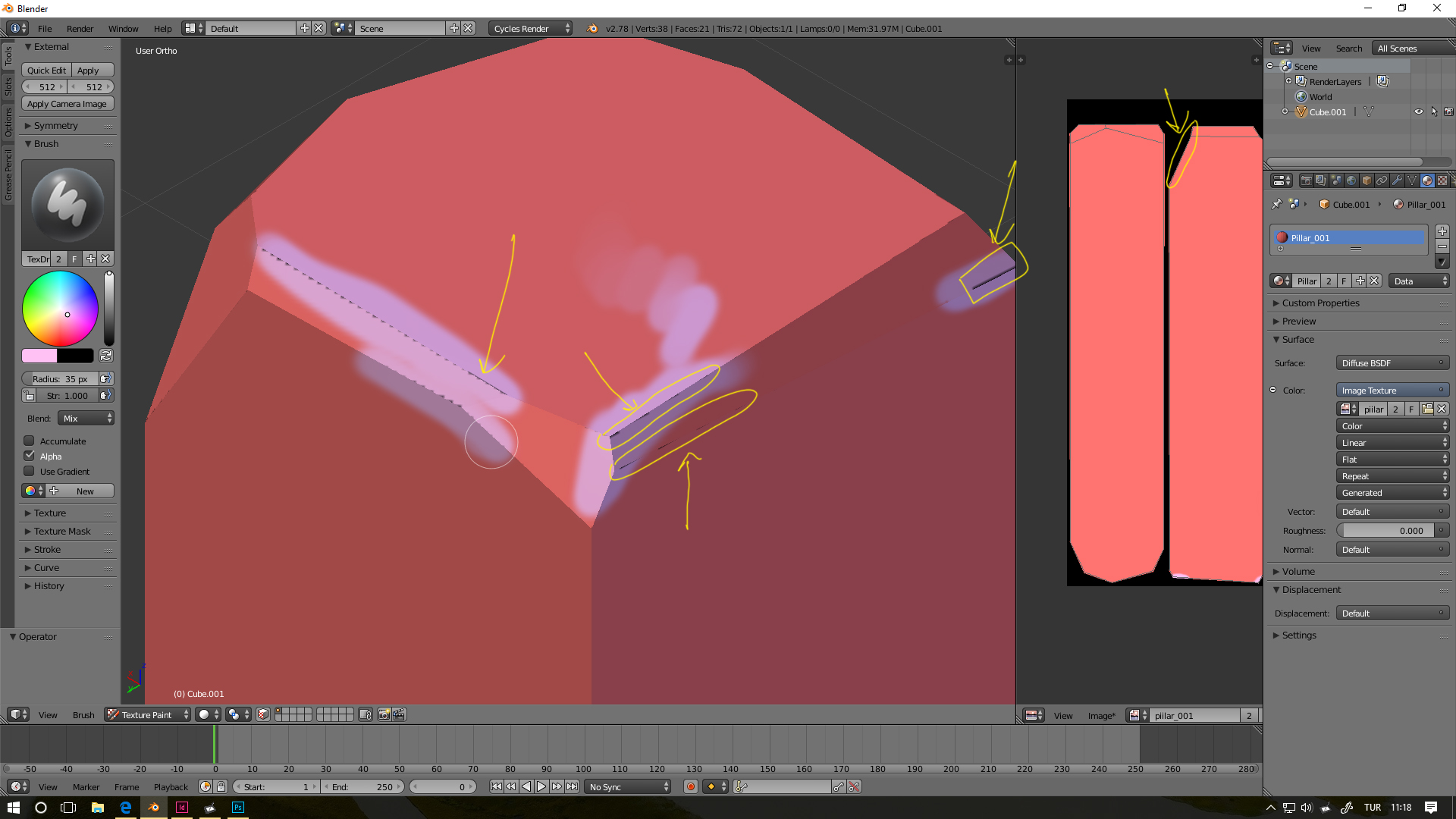Open the Render properties tab
The image size is (1456, 819).
(1307, 180)
